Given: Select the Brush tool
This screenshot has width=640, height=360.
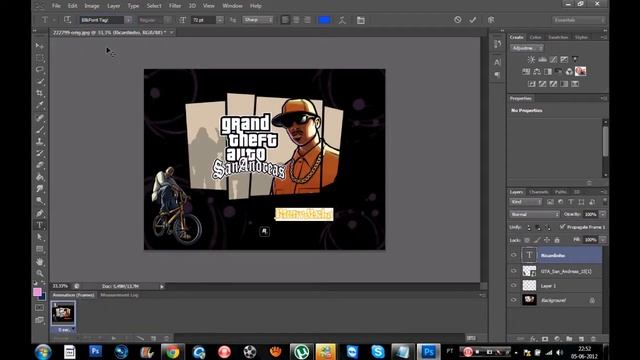Looking at the screenshot, I should [39, 130].
